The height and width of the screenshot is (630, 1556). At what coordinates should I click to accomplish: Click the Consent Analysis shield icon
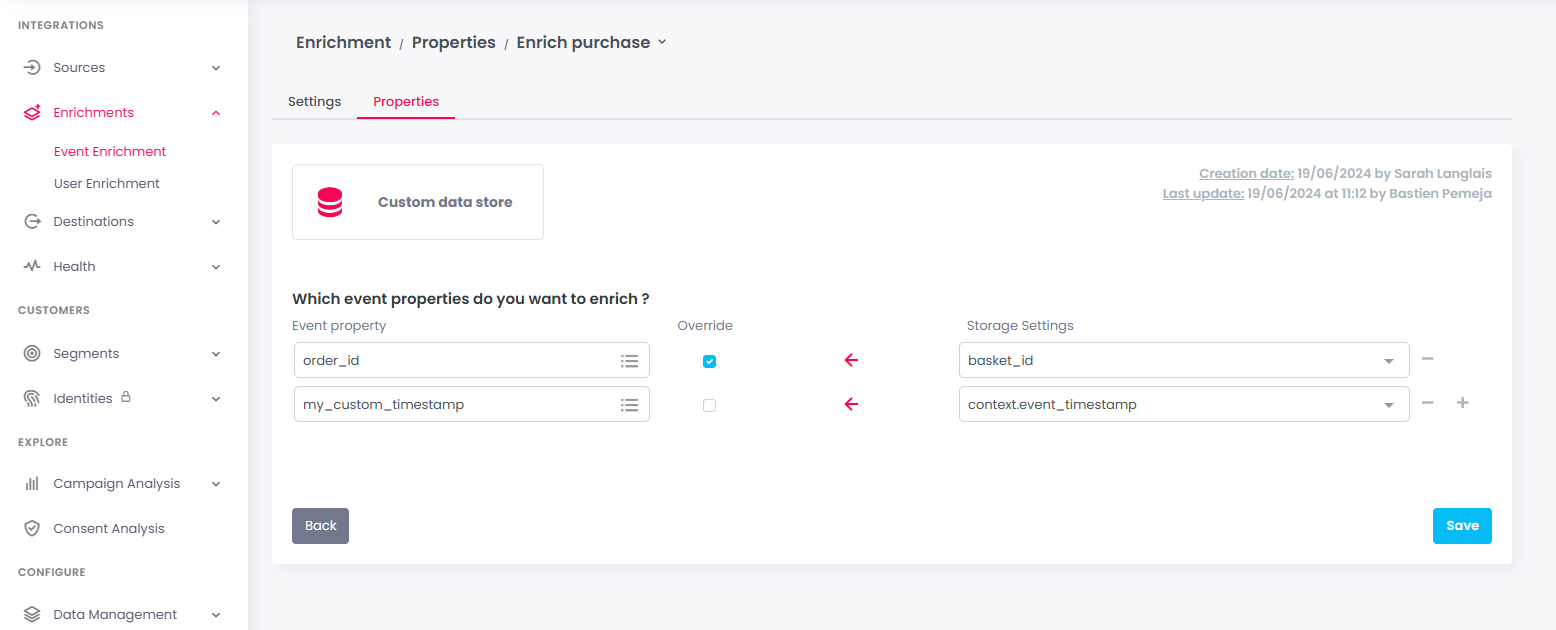coord(32,529)
